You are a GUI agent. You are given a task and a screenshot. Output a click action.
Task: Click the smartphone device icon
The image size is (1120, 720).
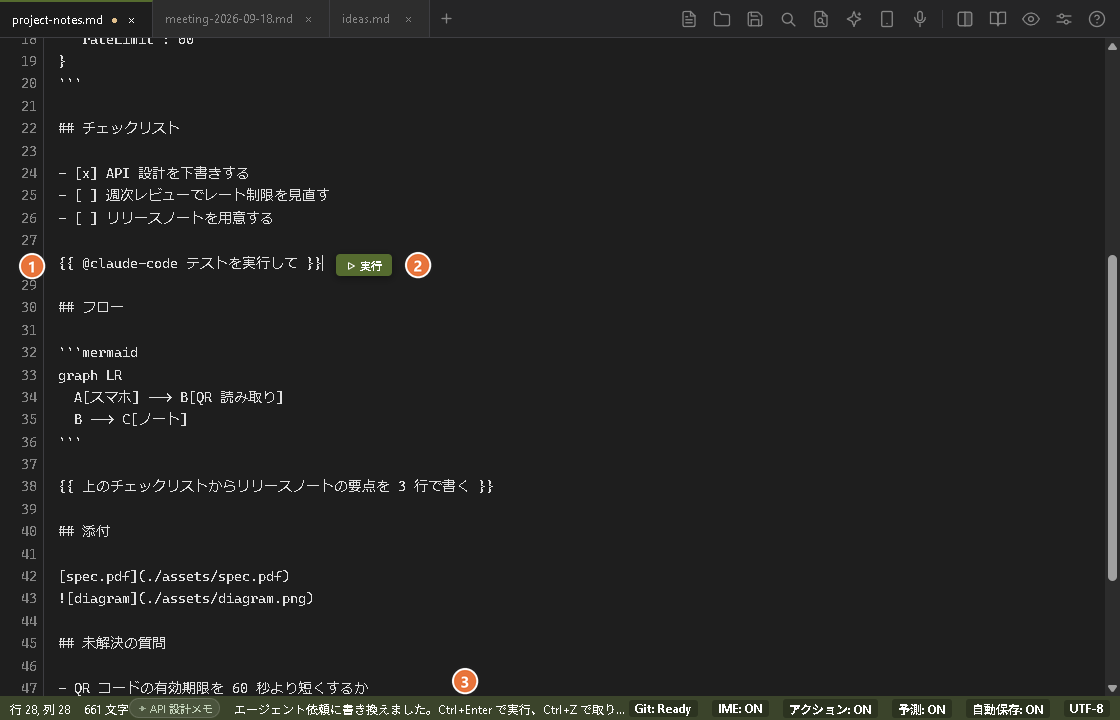(x=886, y=19)
